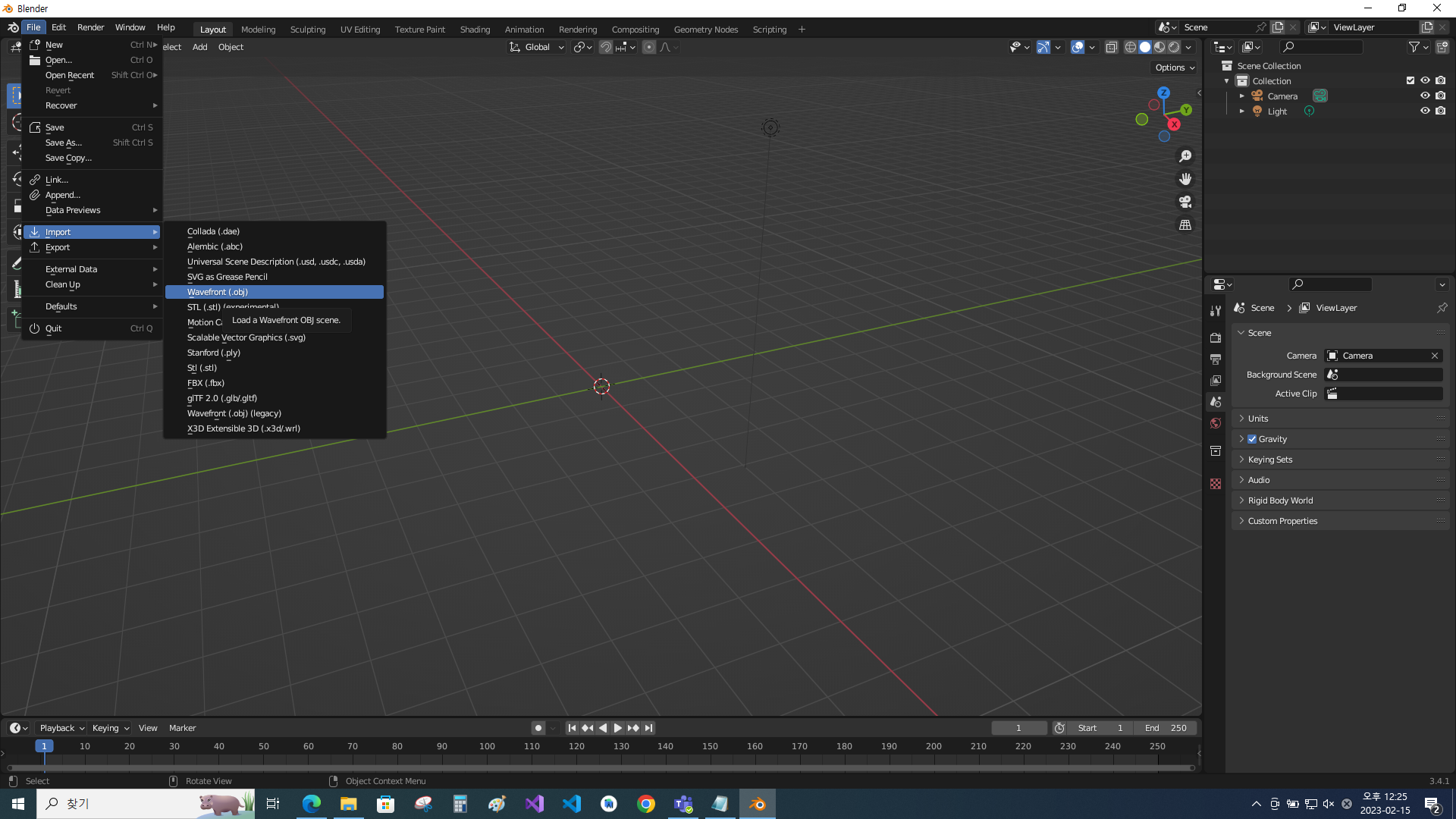Image resolution: width=1456 pixels, height=819 pixels.
Task: Open the World properties tab icon
Action: pos(1216,423)
